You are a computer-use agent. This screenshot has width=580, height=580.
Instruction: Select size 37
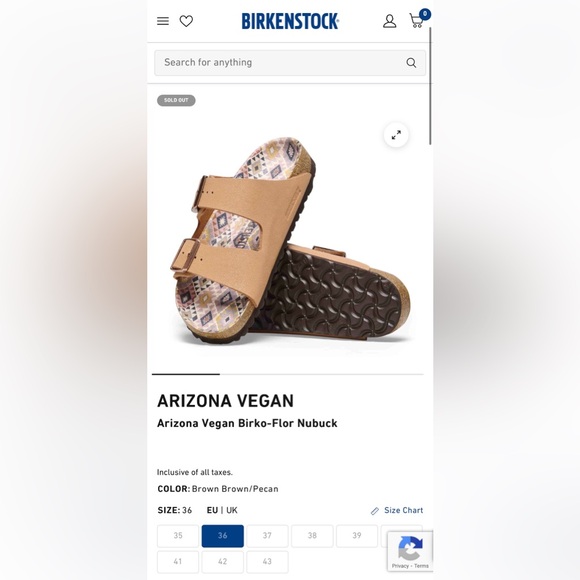(267, 536)
